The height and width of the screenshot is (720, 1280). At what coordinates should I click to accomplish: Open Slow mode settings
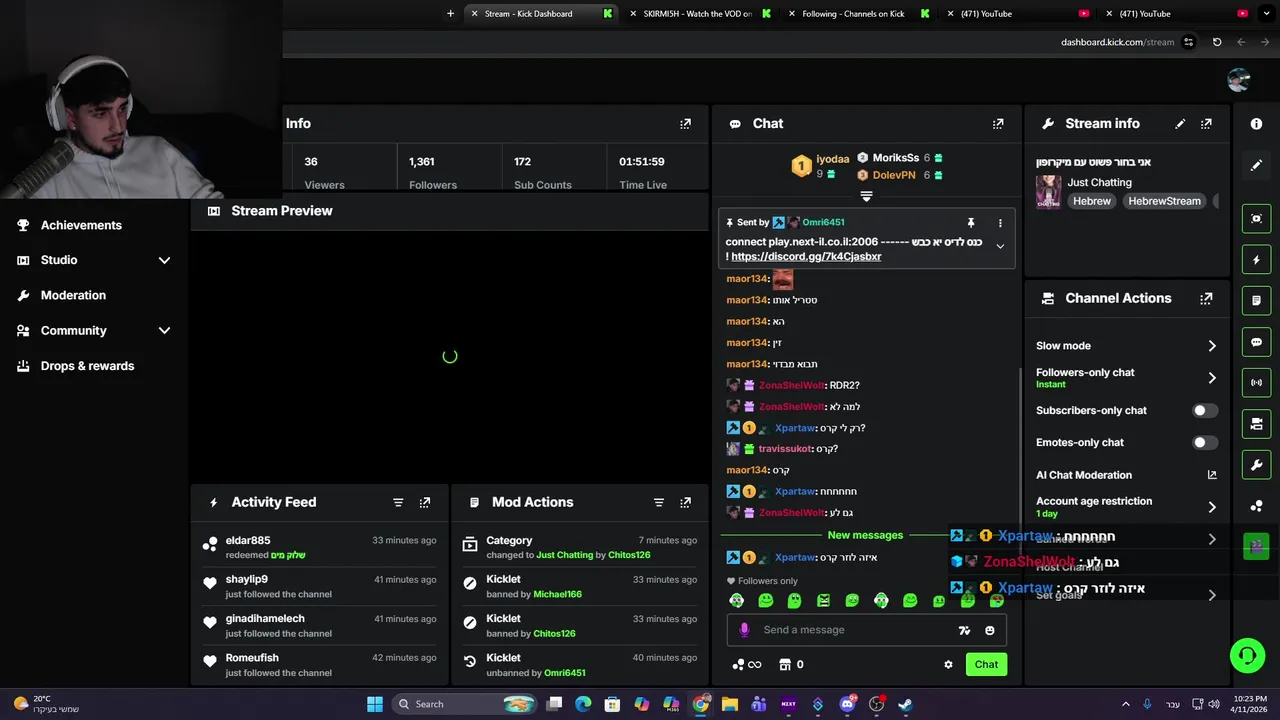pyautogui.click(x=1126, y=346)
